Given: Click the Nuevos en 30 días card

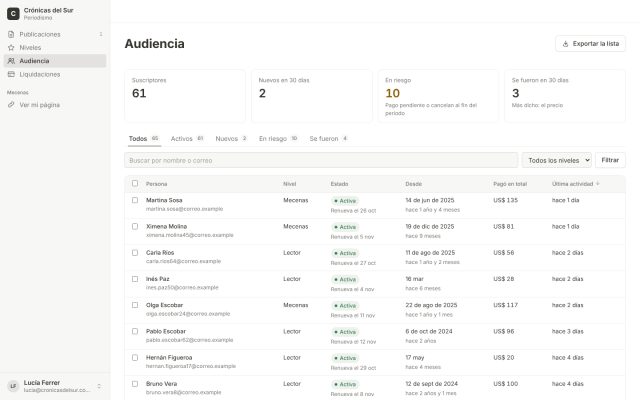Looking at the screenshot, I should [312, 96].
